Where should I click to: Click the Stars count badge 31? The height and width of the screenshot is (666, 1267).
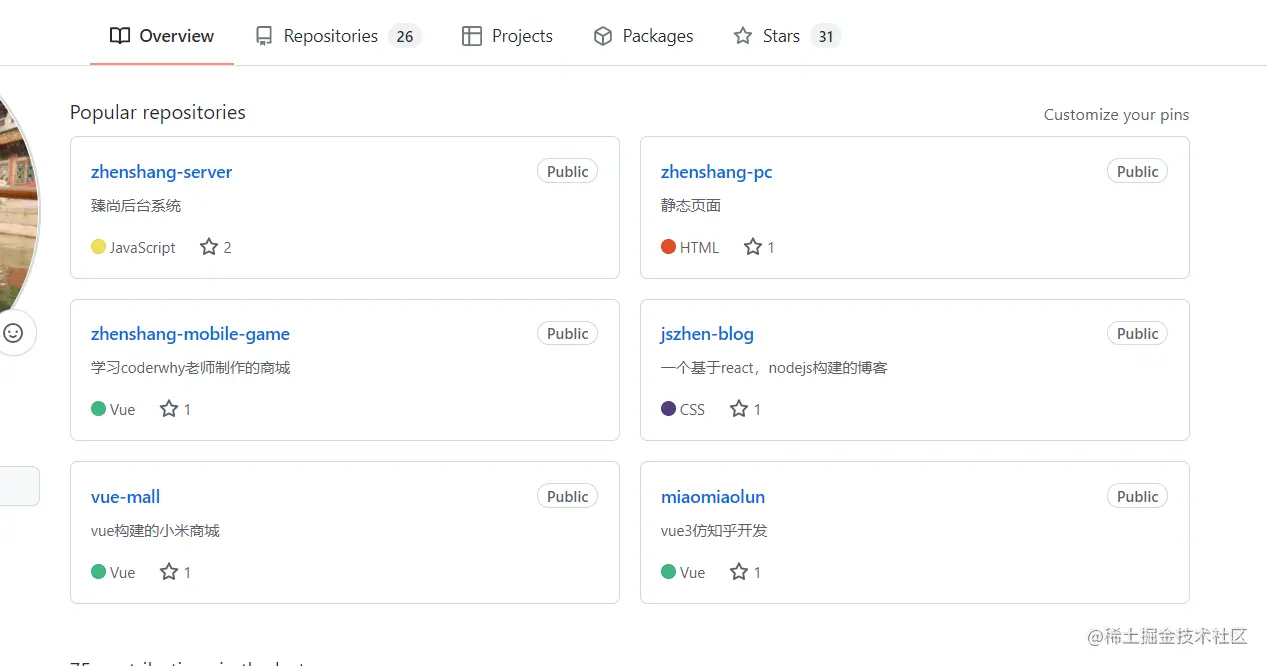tap(825, 36)
